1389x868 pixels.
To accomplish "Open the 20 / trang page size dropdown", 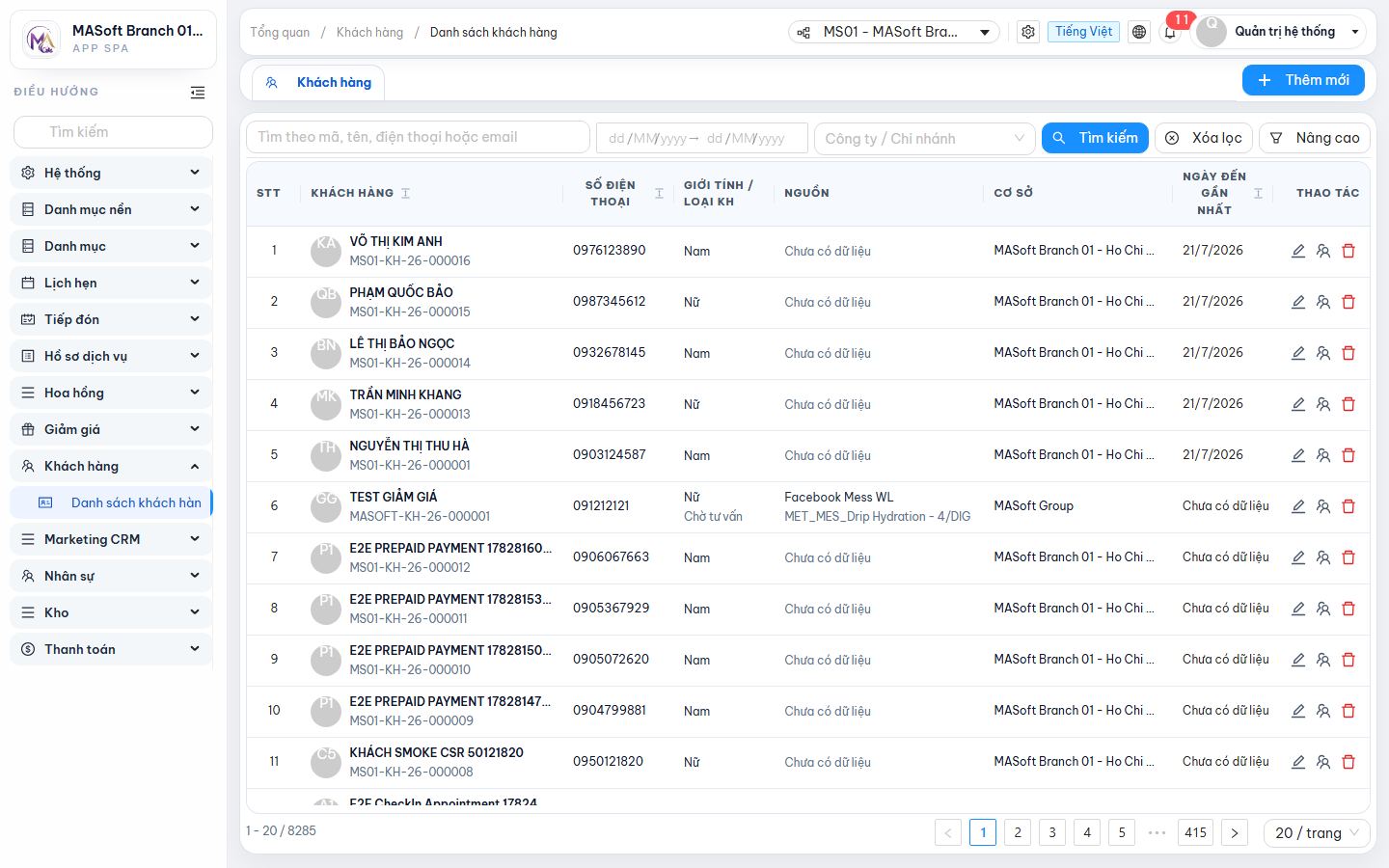I will point(1317,832).
